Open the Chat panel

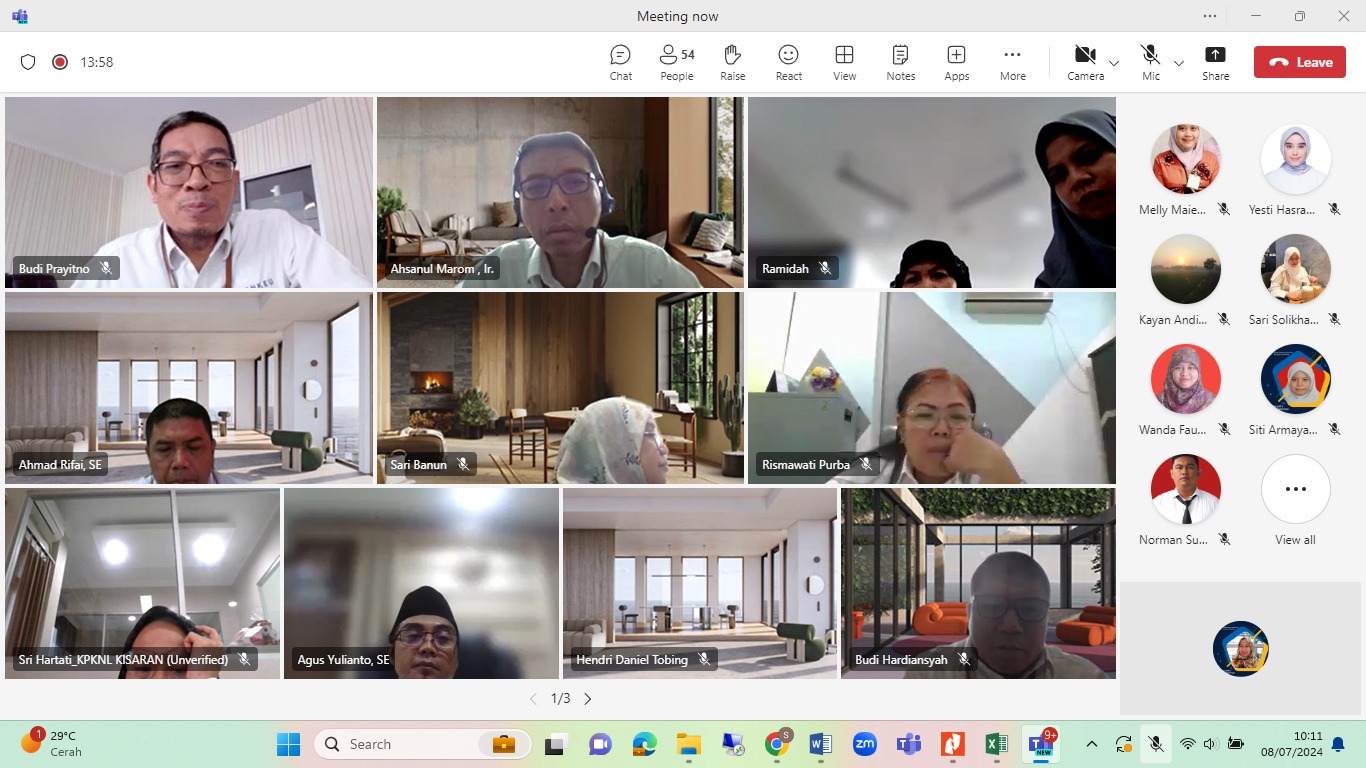pyautogui.click(x=620, y=62)
